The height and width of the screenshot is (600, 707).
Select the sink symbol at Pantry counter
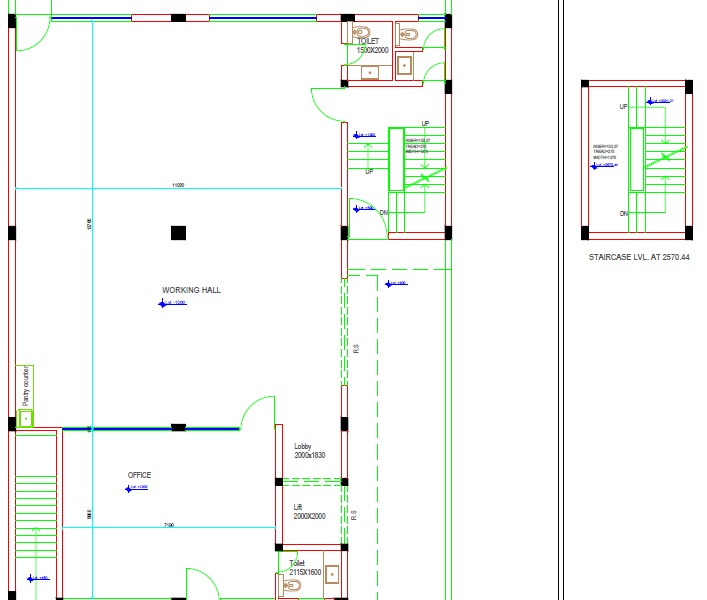pos(26,419)
